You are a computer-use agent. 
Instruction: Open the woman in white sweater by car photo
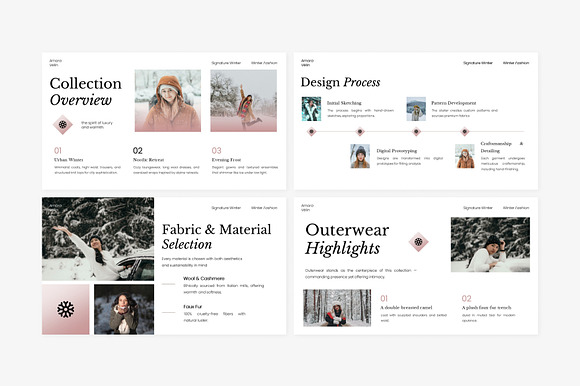98,239
